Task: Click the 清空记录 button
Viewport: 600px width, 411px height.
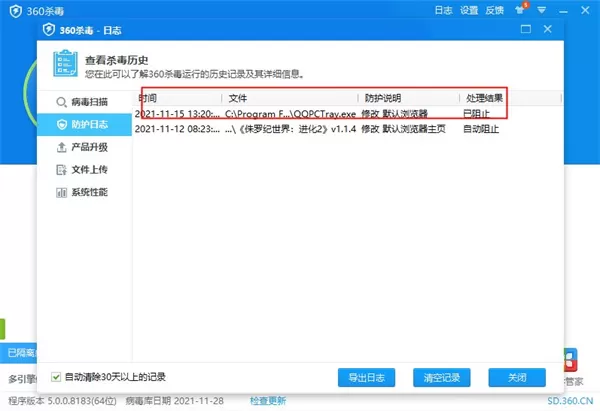Action: point(442,378)
